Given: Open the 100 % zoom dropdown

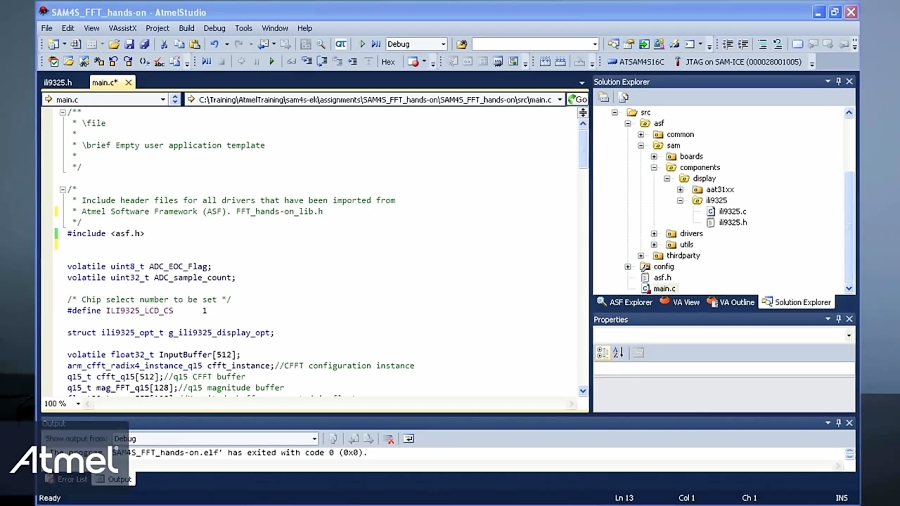Looking at the screenshot, I should click(x=78, y=404).
